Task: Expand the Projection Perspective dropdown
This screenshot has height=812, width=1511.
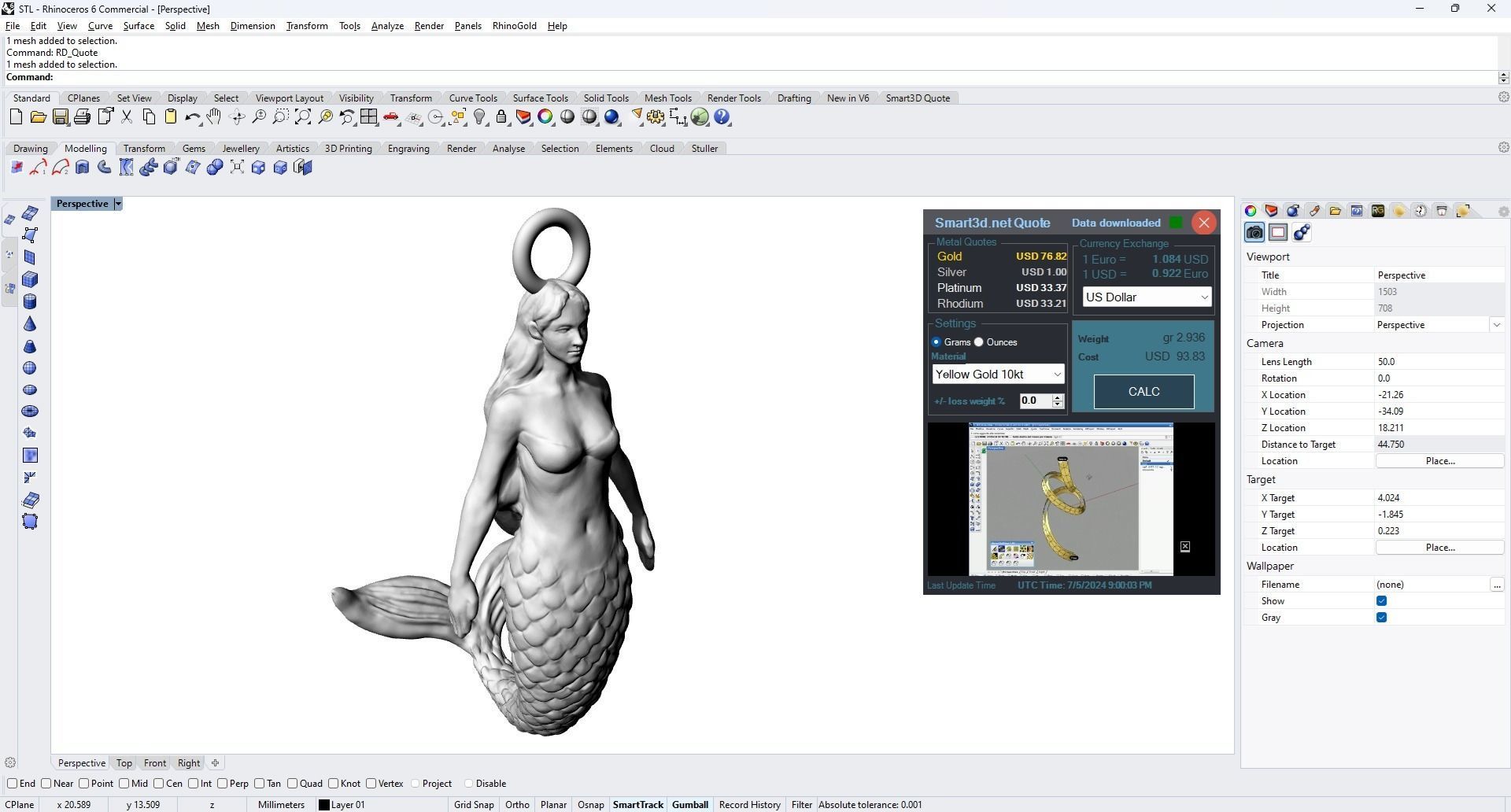Action: tap(1497, 325)
